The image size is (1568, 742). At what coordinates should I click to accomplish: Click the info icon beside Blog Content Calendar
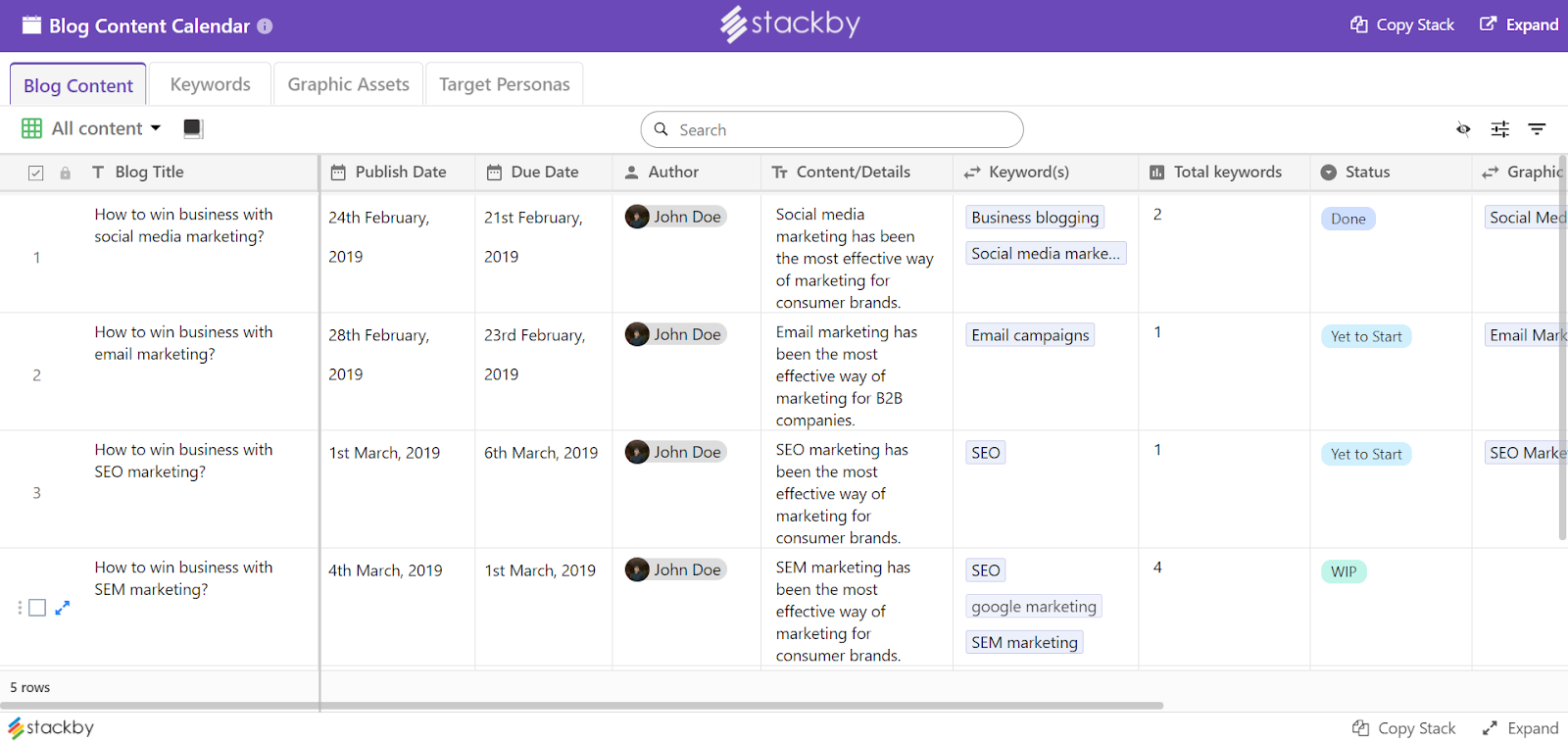(x=265, y=26)
